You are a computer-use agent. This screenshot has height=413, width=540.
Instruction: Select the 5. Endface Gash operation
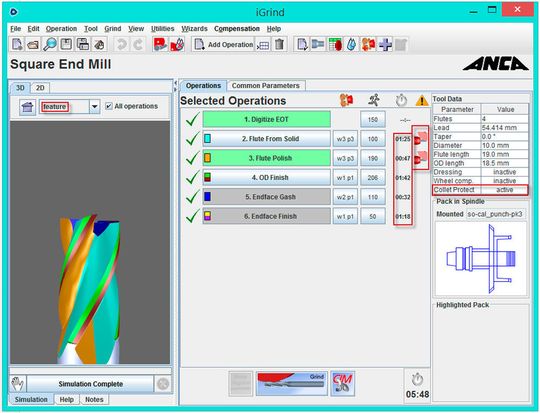pyautogui.click(x=267, y=197)
